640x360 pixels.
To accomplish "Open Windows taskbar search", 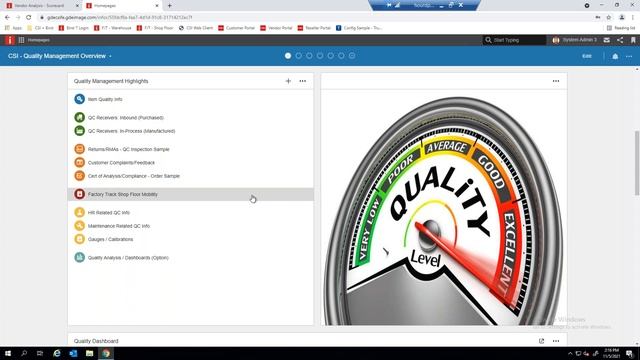I will [x=24, y=353].
